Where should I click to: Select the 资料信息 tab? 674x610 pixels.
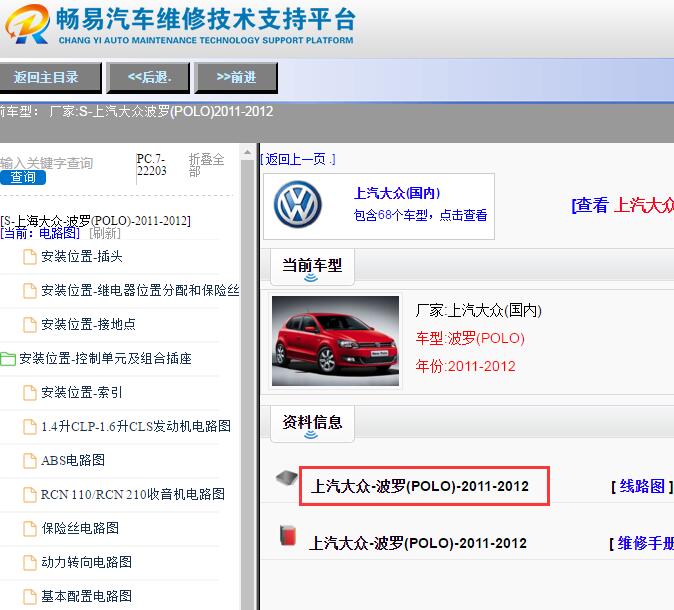click(312, 424)
